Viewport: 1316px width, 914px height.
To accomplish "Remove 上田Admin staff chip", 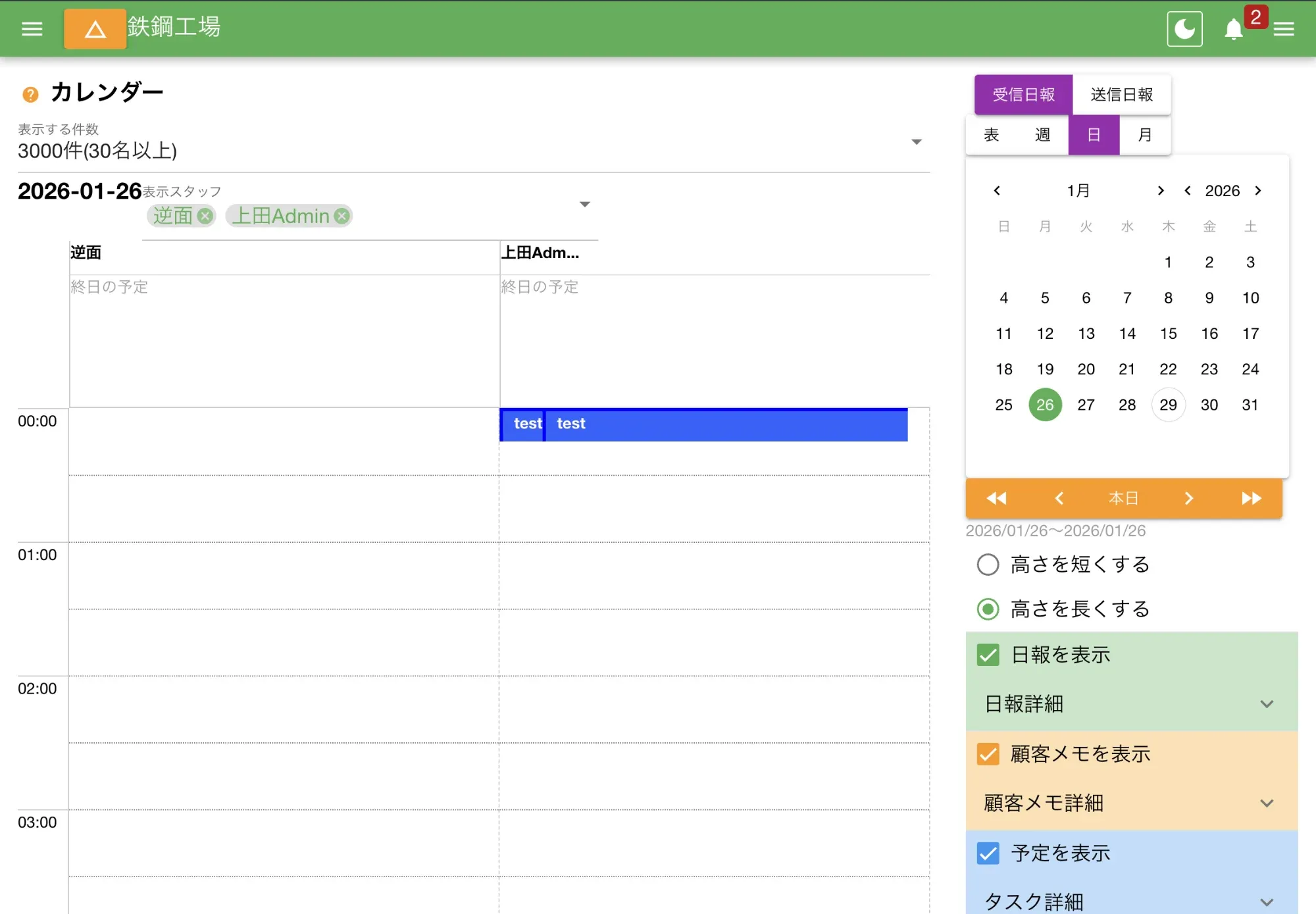I will coord(342,216).
